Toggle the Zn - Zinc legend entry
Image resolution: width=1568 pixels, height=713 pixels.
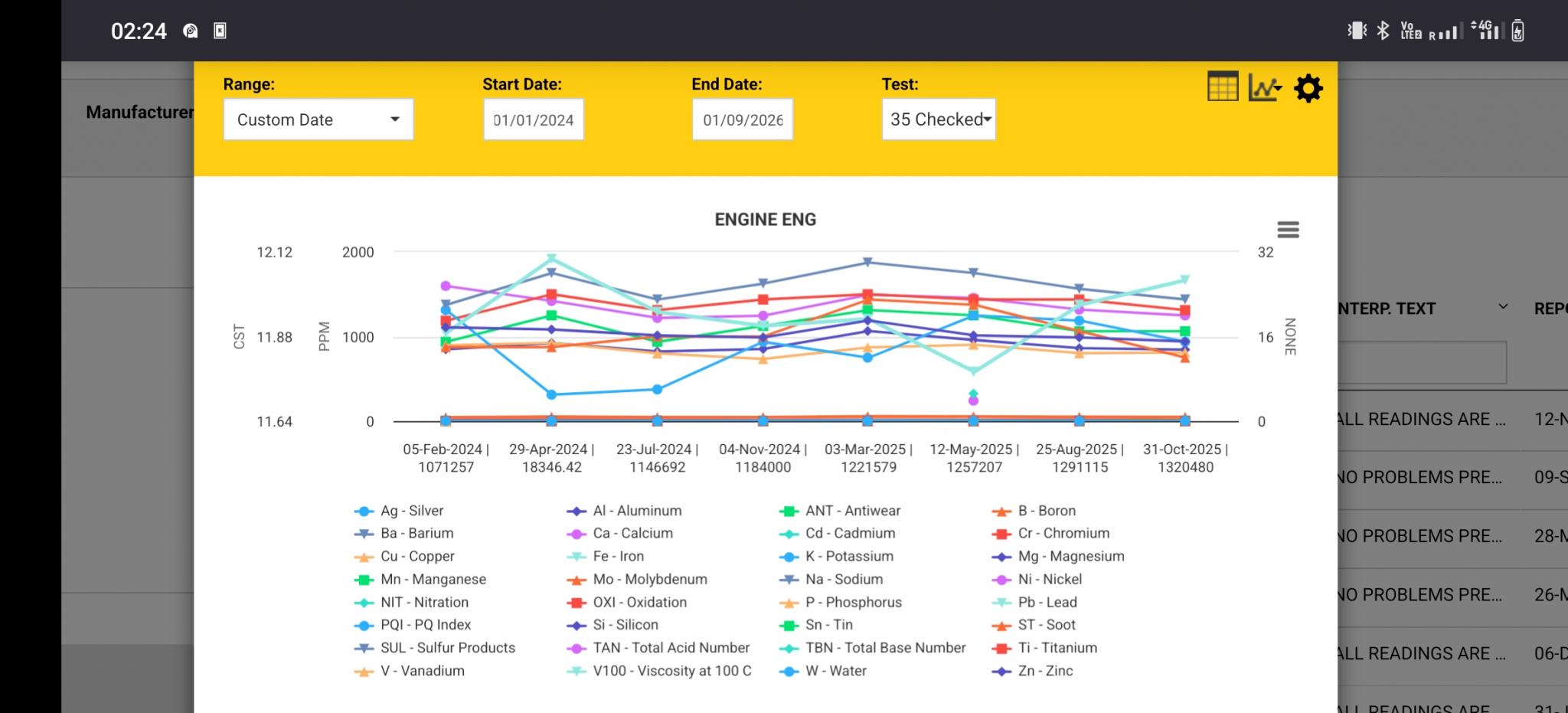point(1044,671)
